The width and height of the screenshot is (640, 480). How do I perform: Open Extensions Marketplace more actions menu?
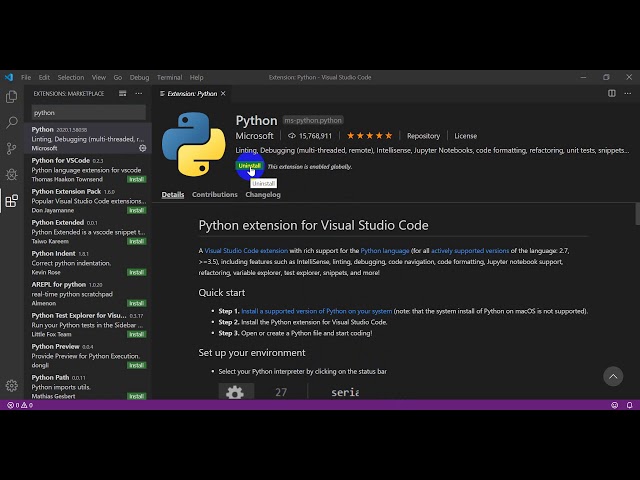pos(139,93)
